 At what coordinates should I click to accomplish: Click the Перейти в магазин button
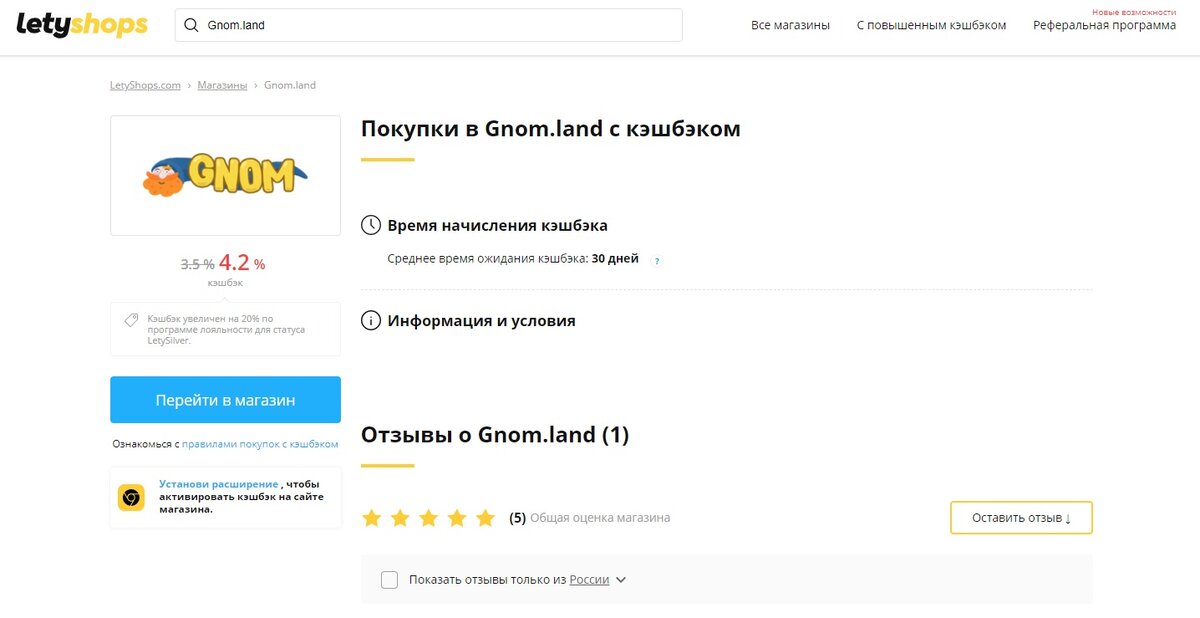(225, 400)
